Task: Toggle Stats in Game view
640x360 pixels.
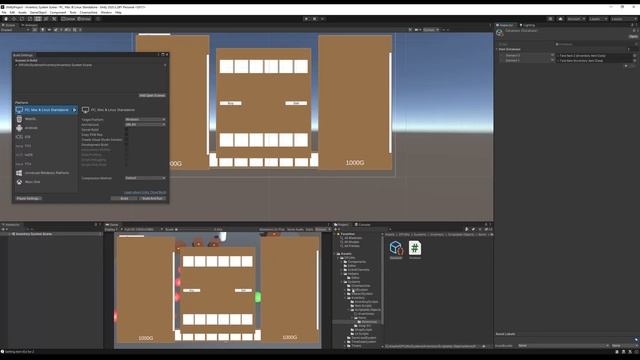Action: click(309, 229)
